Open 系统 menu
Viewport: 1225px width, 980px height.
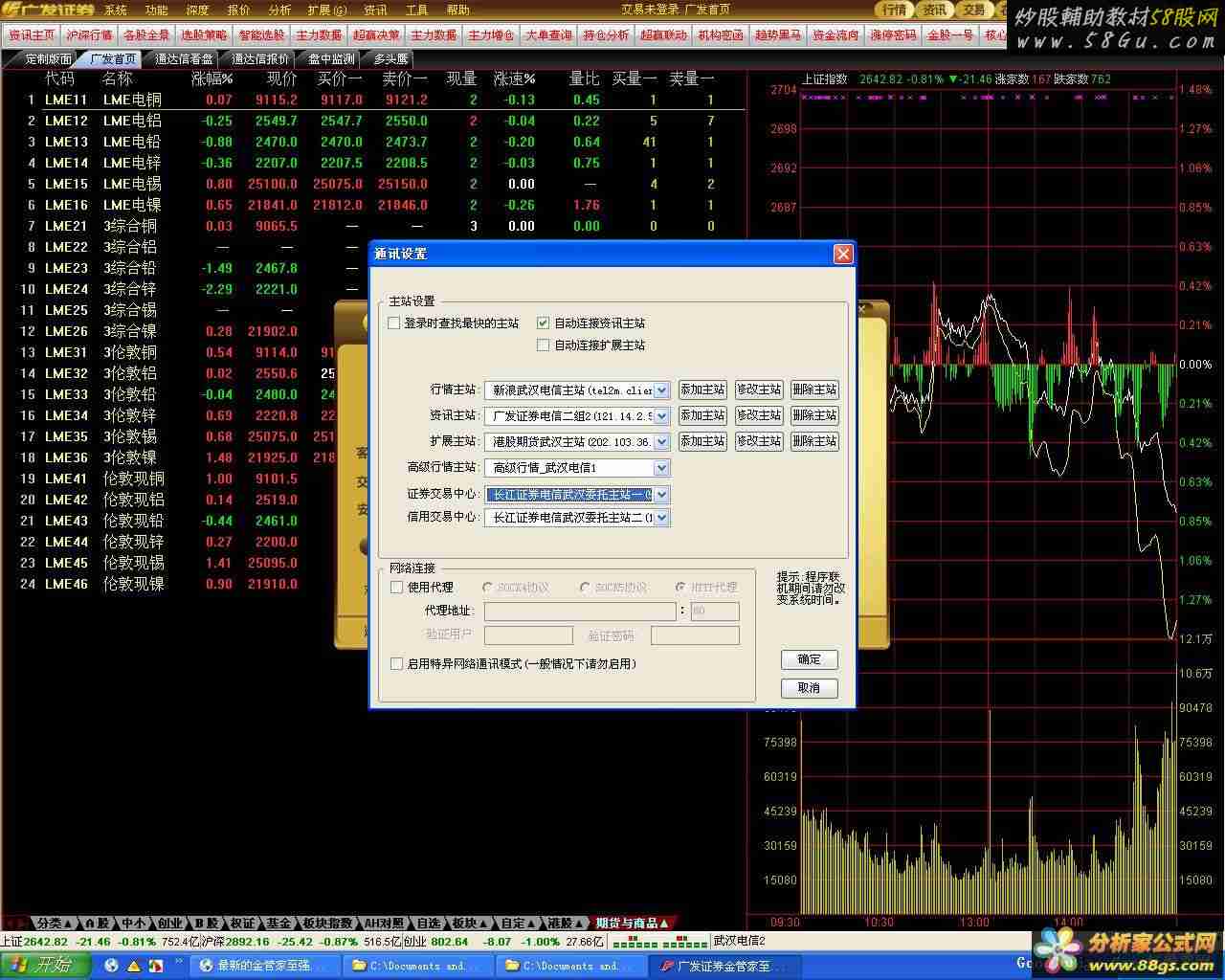pyautogui.click(x=115, y=10)
